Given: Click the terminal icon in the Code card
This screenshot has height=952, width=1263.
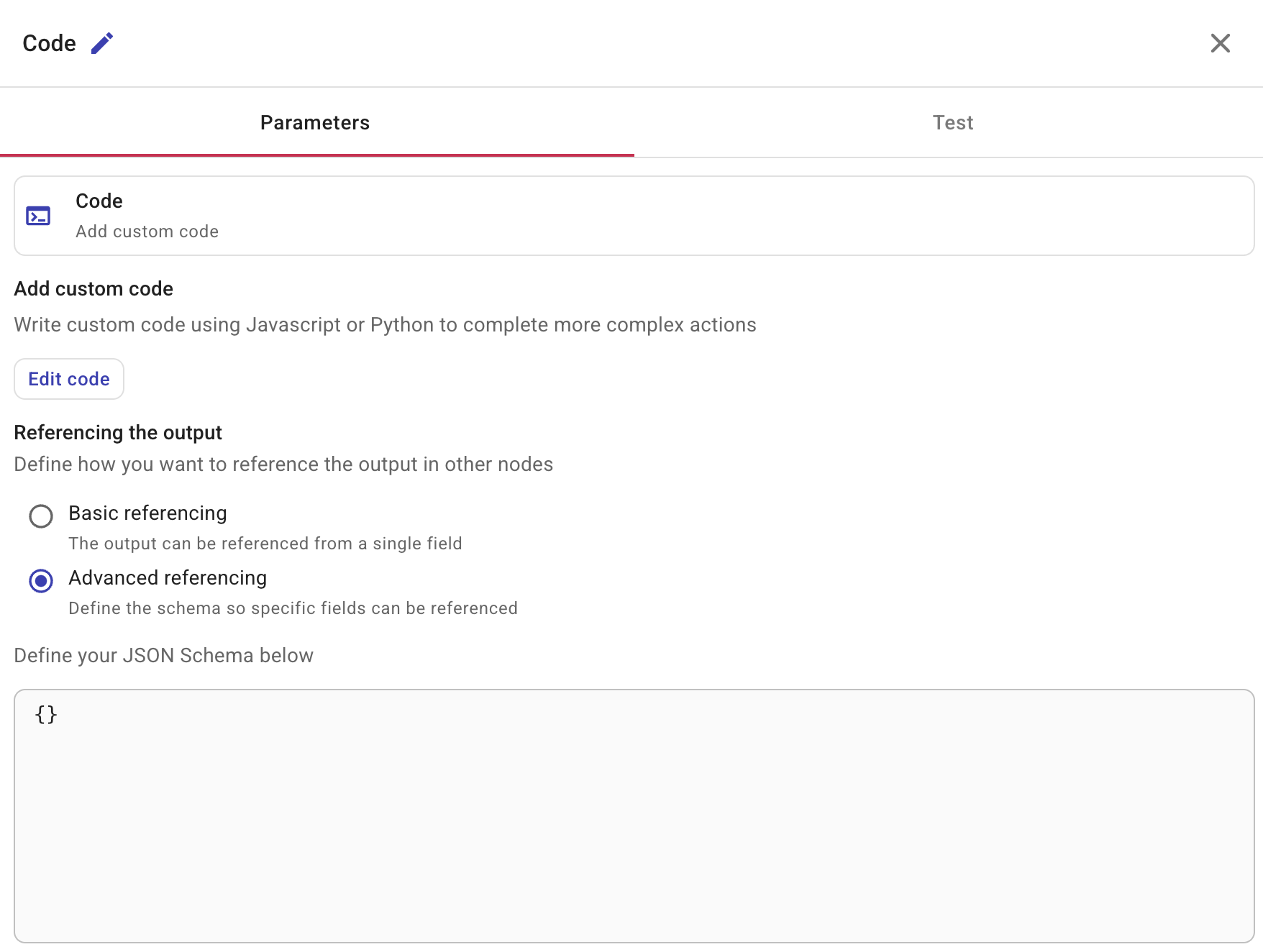Looking at the screenshot, I should pyautogui.click(x=38, y=216).
